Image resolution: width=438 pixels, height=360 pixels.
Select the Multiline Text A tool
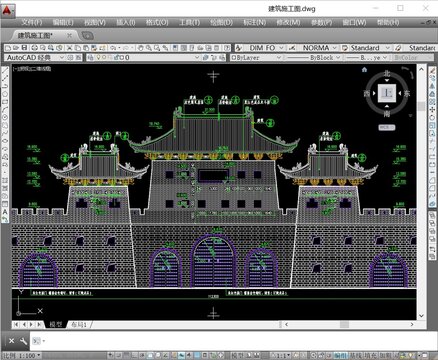[5, 212]
